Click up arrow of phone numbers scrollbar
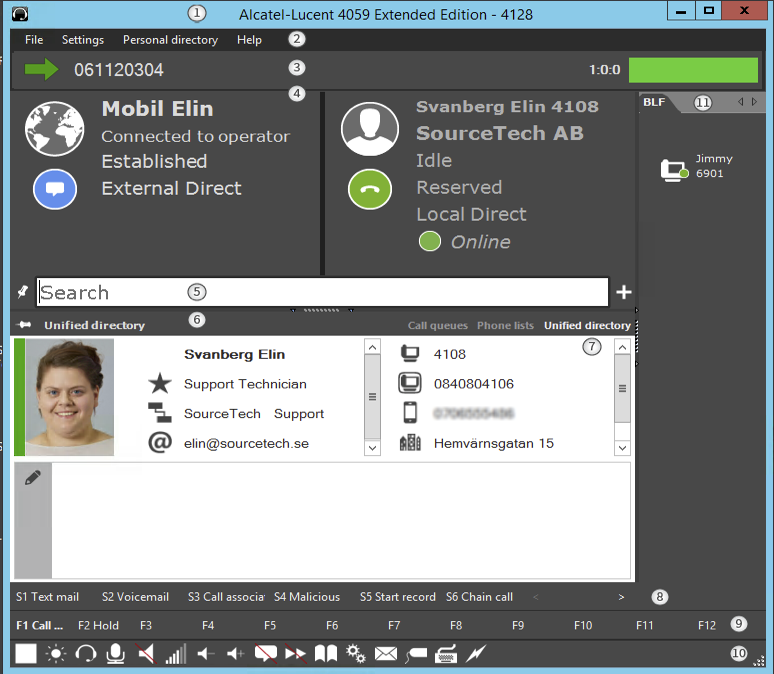The width and height of the screenshot is (774, 674). tap(622, 347)
